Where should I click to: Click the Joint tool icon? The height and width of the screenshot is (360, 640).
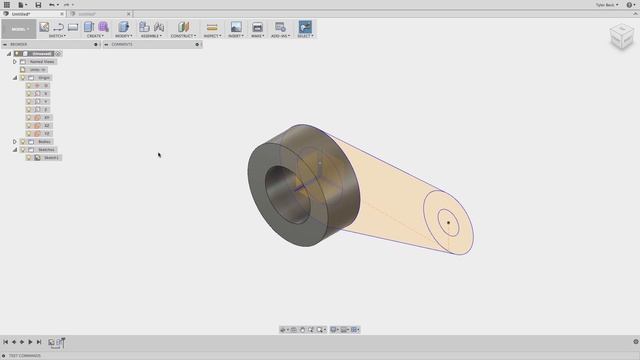click(x=159, y=27)
